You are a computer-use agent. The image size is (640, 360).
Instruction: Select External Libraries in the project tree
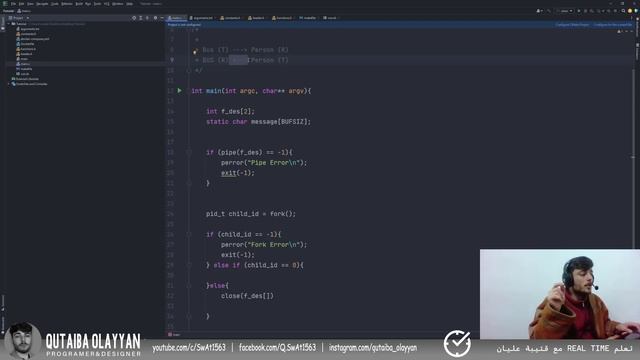point(25,79)
